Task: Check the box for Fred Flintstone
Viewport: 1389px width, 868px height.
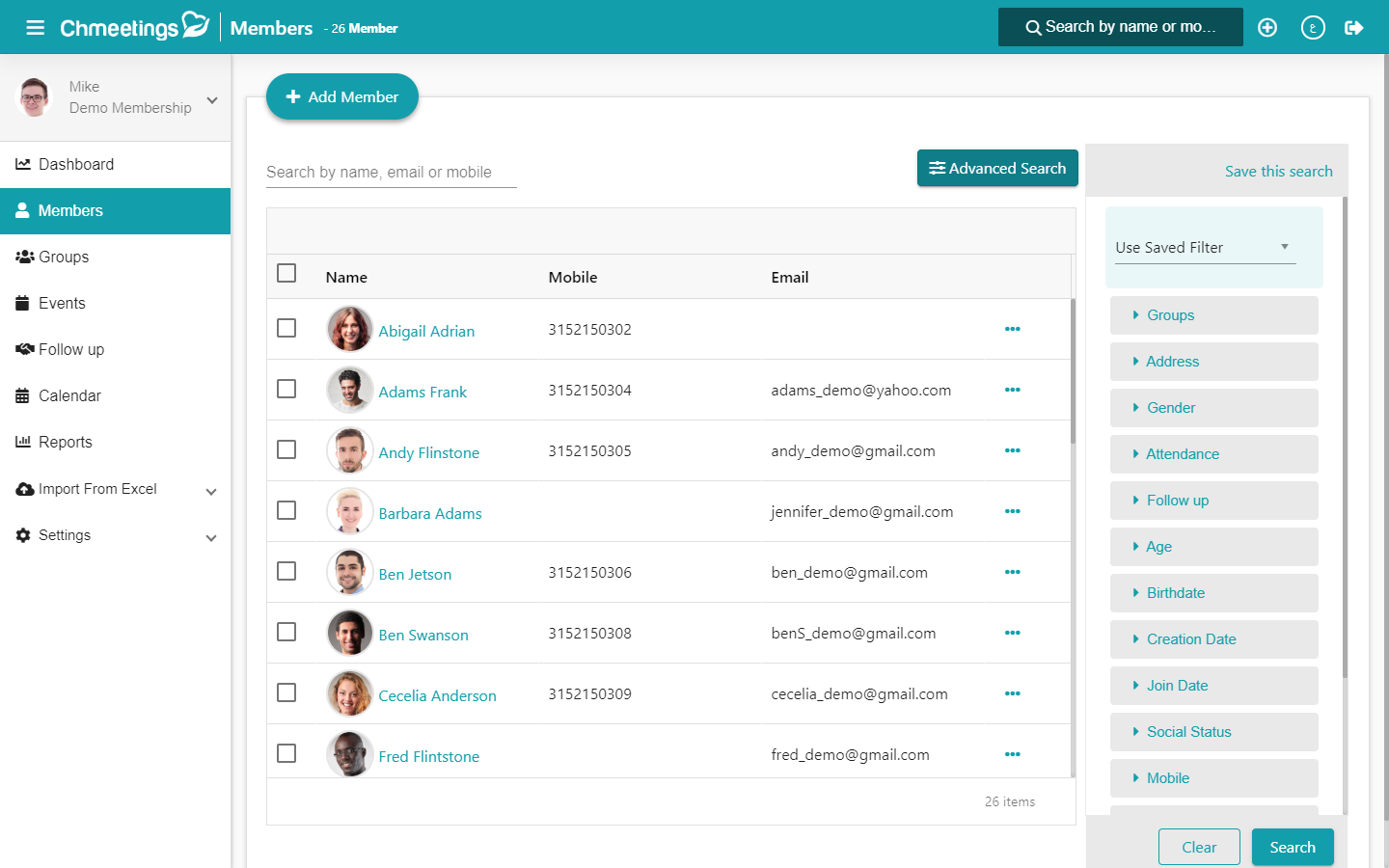Action: pyautogui.click(x=286, y=753)
